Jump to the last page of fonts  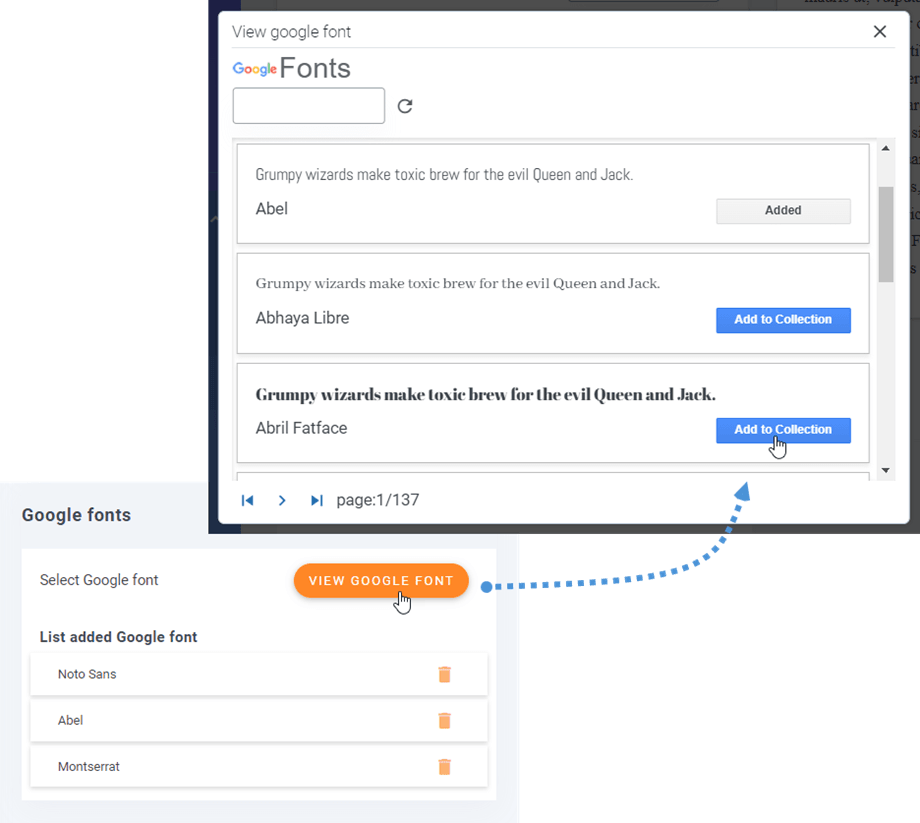pos(316,500)
